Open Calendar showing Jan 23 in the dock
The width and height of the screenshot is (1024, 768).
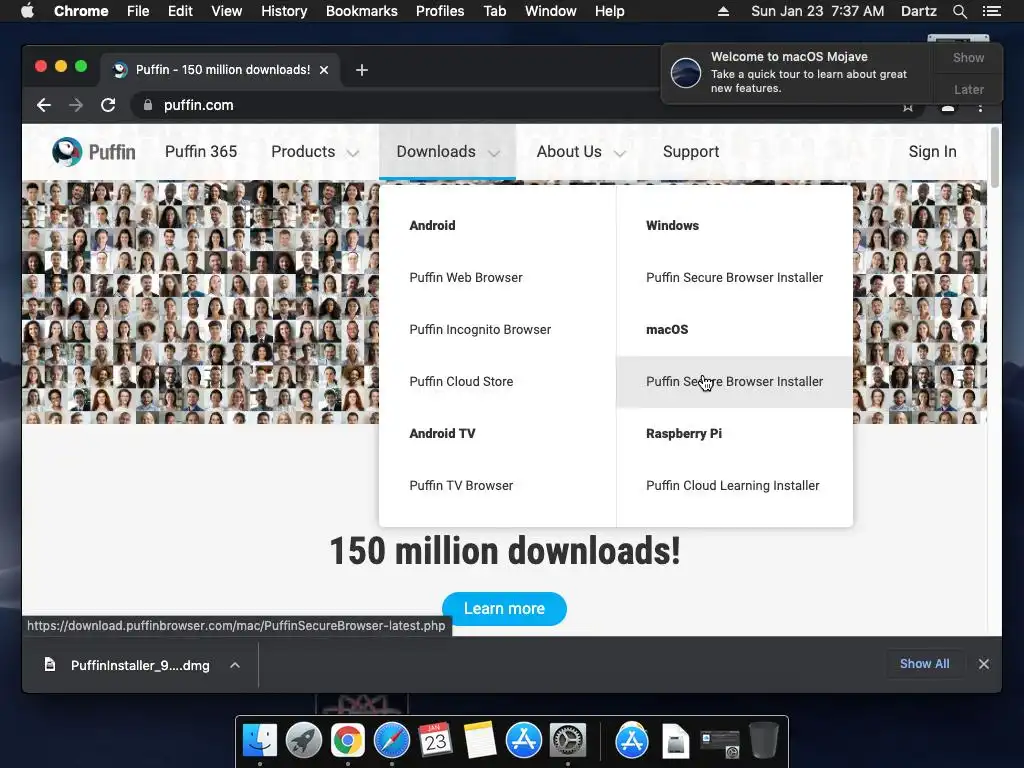click(x=436, y=741)
